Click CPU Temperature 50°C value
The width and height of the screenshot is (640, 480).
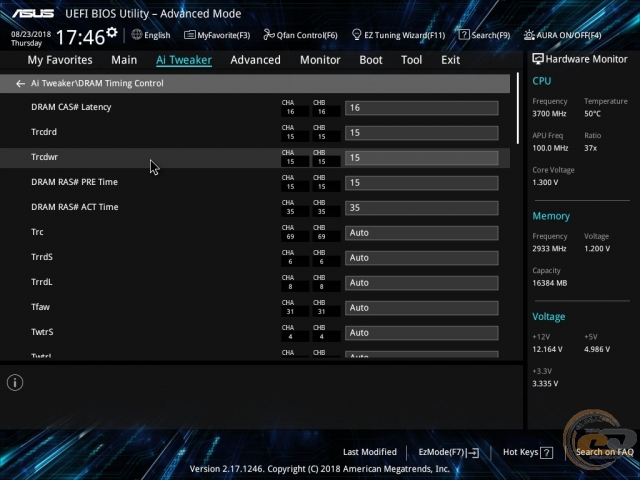(592, 114)
